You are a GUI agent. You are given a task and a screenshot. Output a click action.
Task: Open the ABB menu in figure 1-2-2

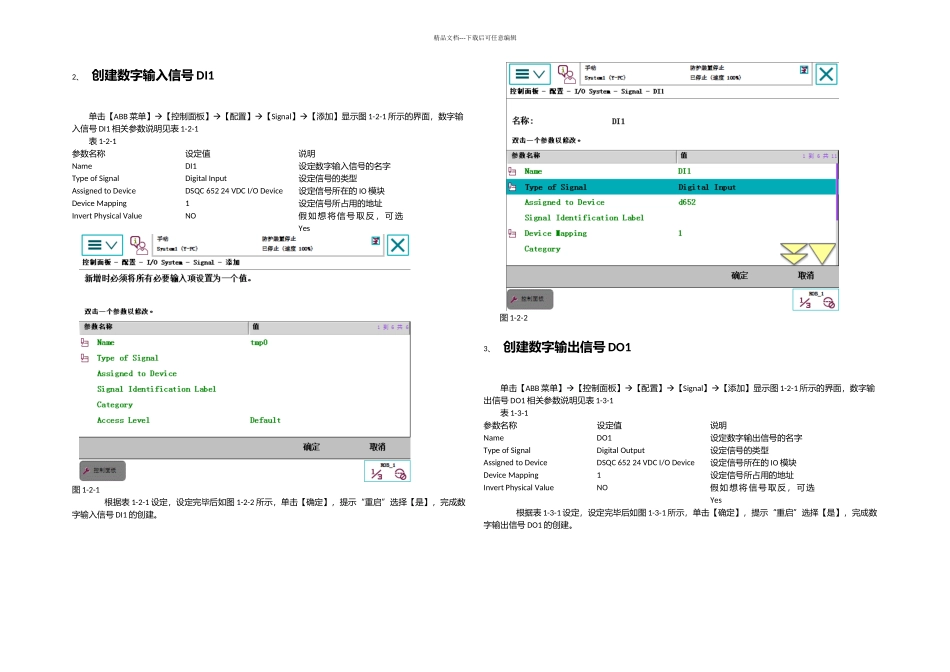click(530, 74)
